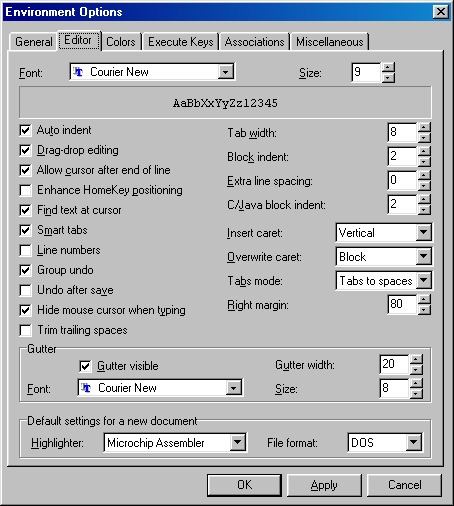454x506 pixels.
Task: Enable Undo after save
Action: pyautogui.click(x=25, y=290)
